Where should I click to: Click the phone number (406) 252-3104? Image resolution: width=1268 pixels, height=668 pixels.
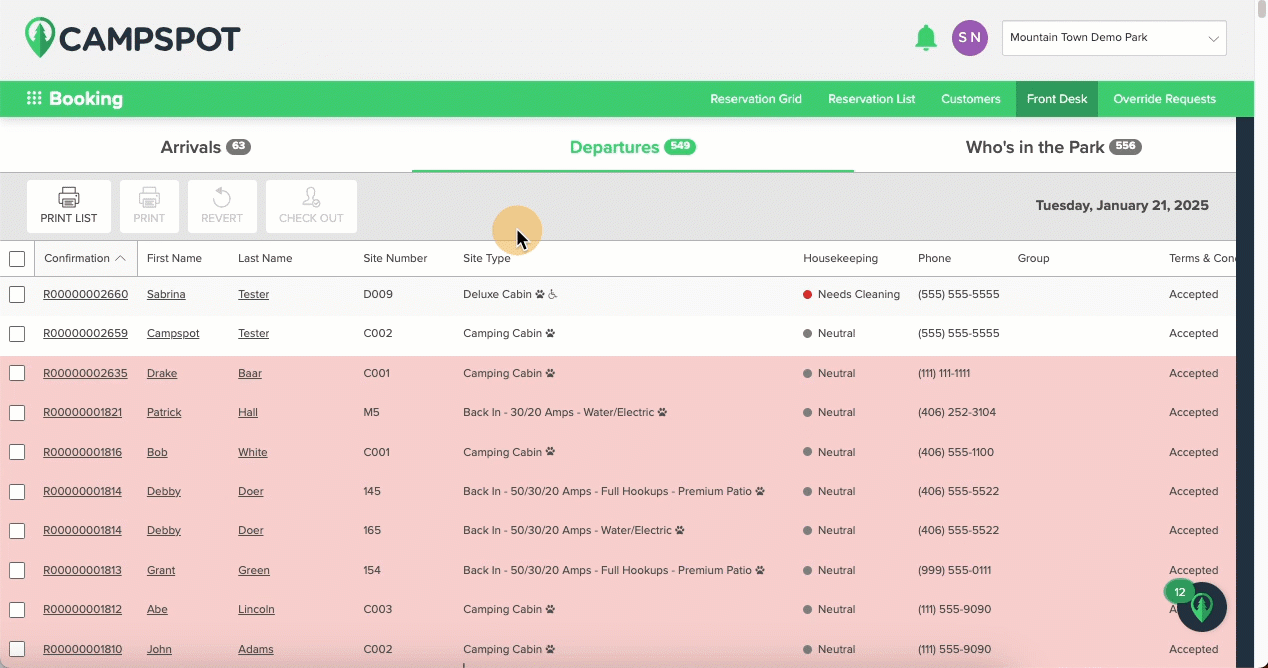(x=957, y=412)
